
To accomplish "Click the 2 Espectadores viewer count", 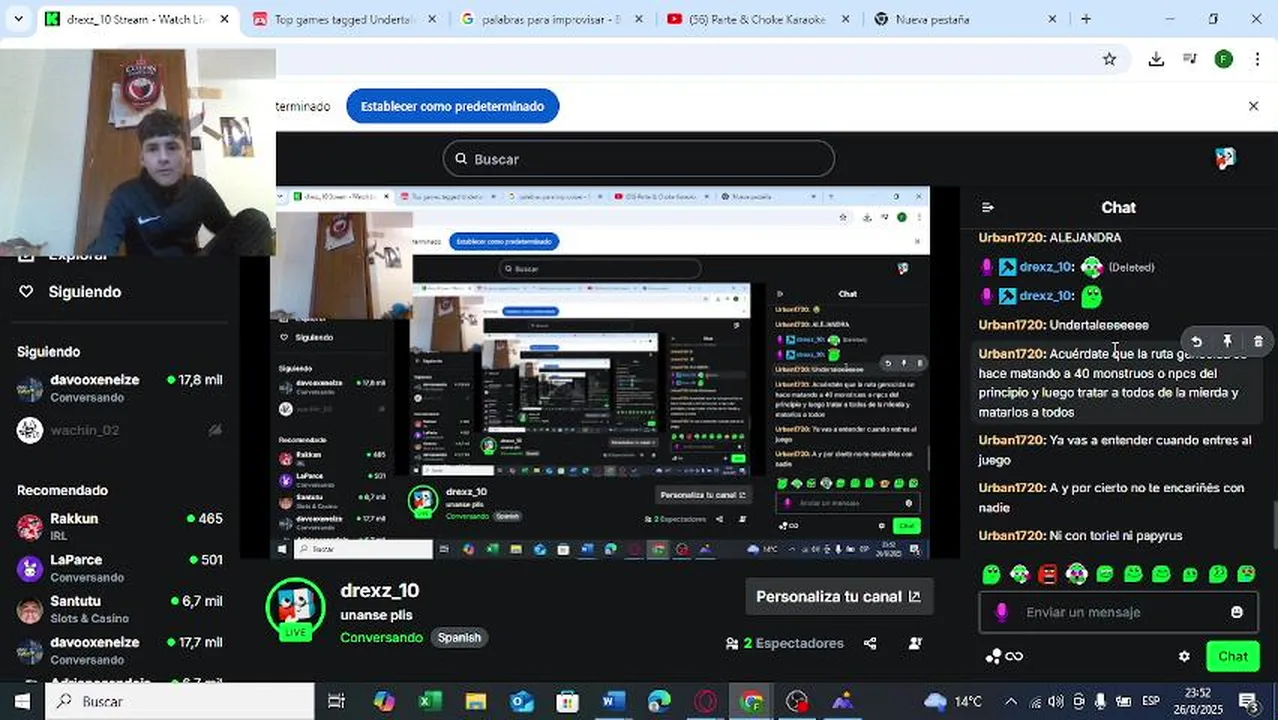I will (x=784, y=644).
